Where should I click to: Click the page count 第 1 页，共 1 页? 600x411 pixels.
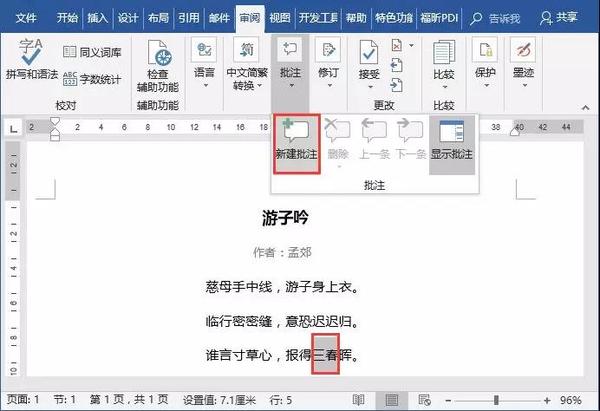(129, 400)
